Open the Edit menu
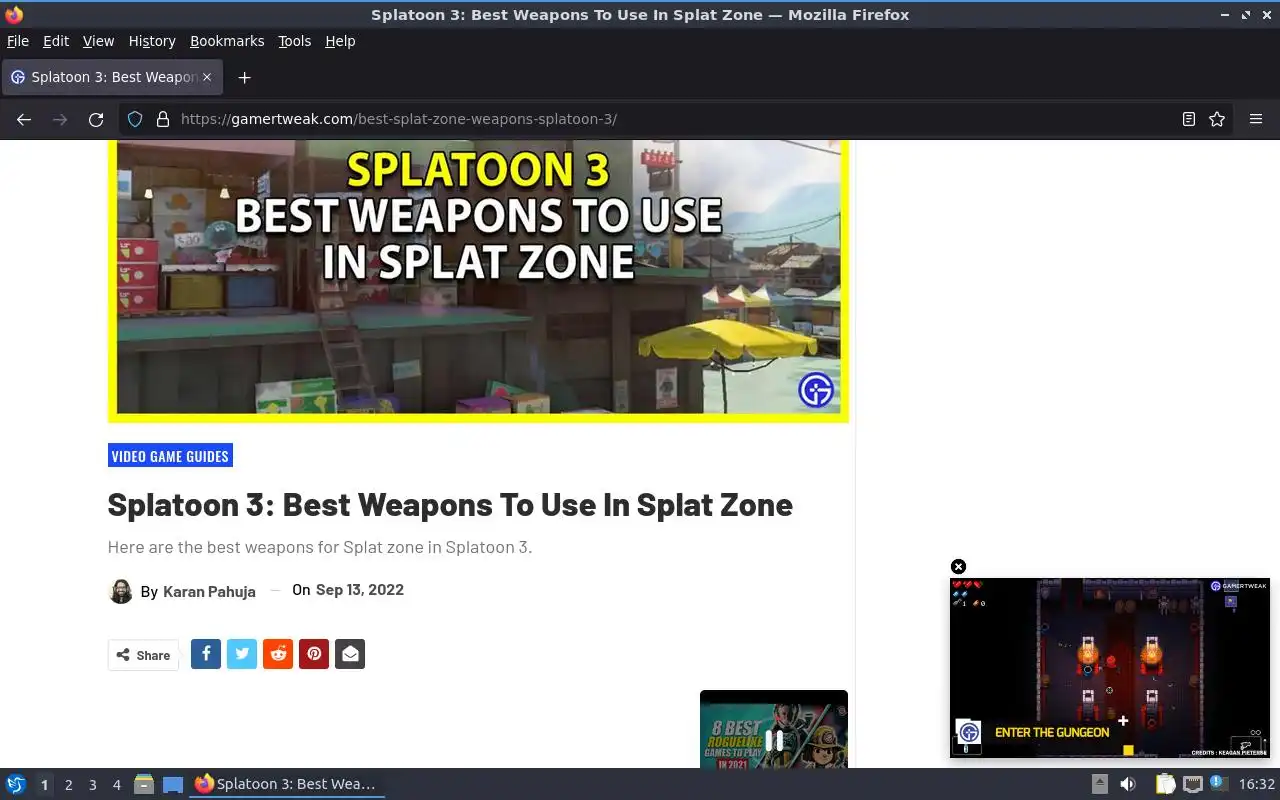The image size is (1280, 800). pos(56,41)
